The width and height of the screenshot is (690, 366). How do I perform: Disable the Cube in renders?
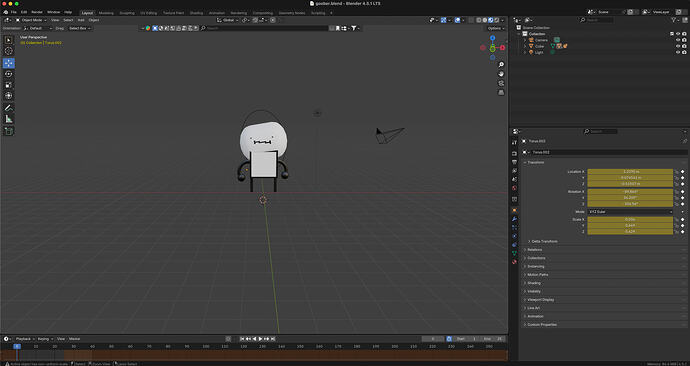684,46
